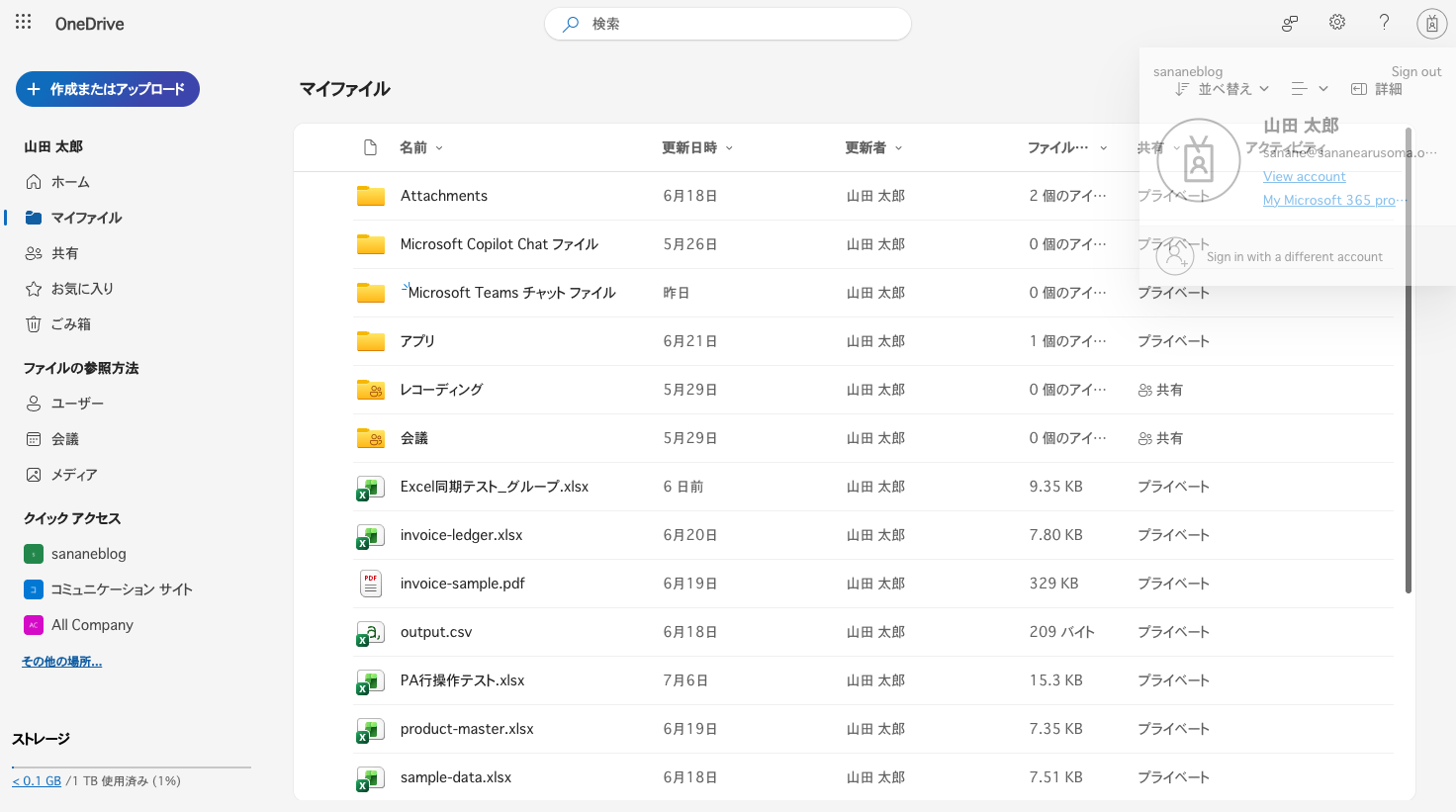Click the shared レコーディング folder icon
This screenshot has width=1456, height=812.
pos(371,390)
